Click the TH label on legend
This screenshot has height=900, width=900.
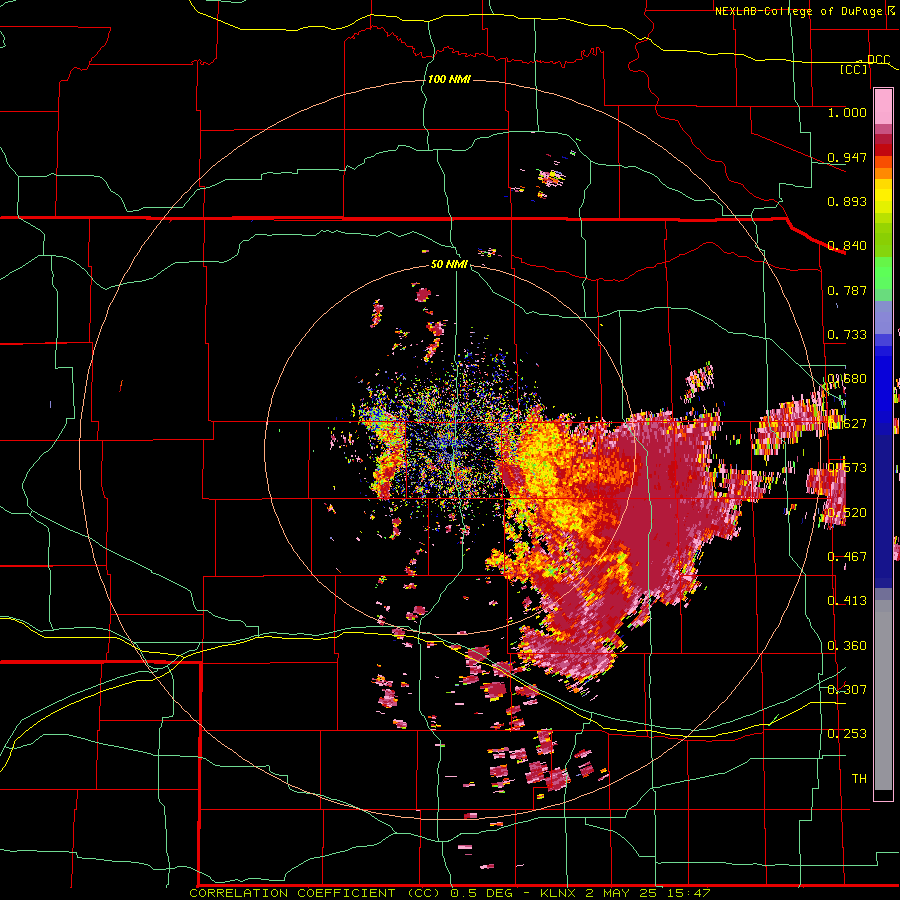(859, 779)
